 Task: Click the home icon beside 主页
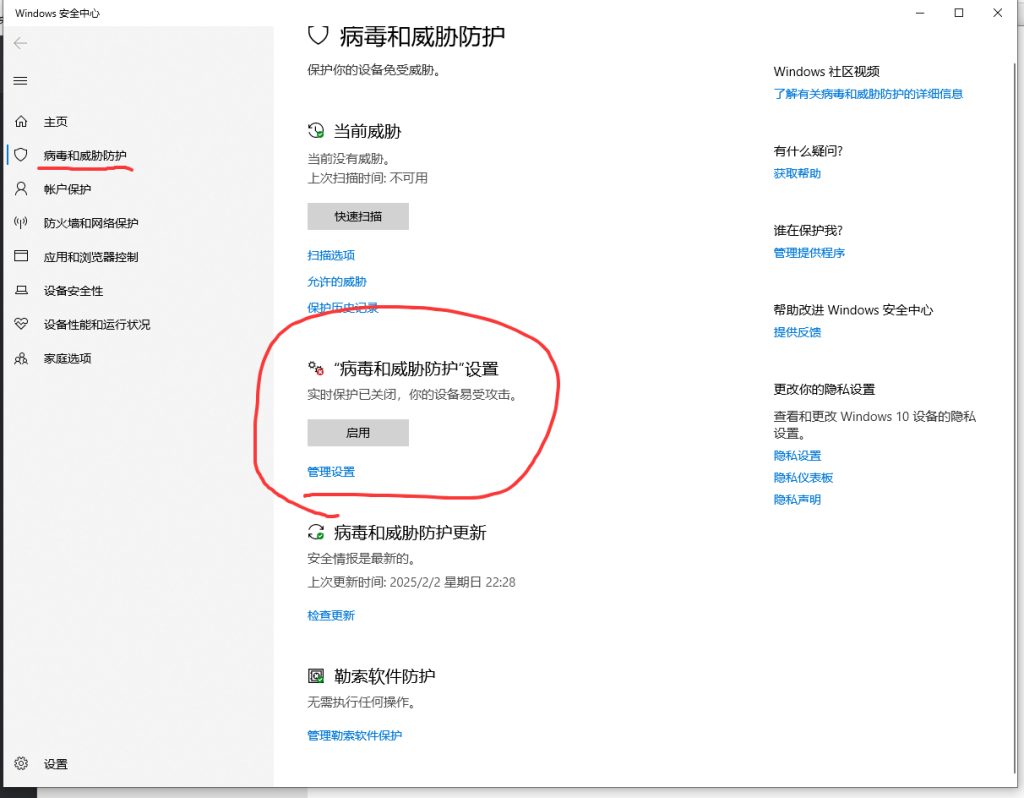[21, 121]
